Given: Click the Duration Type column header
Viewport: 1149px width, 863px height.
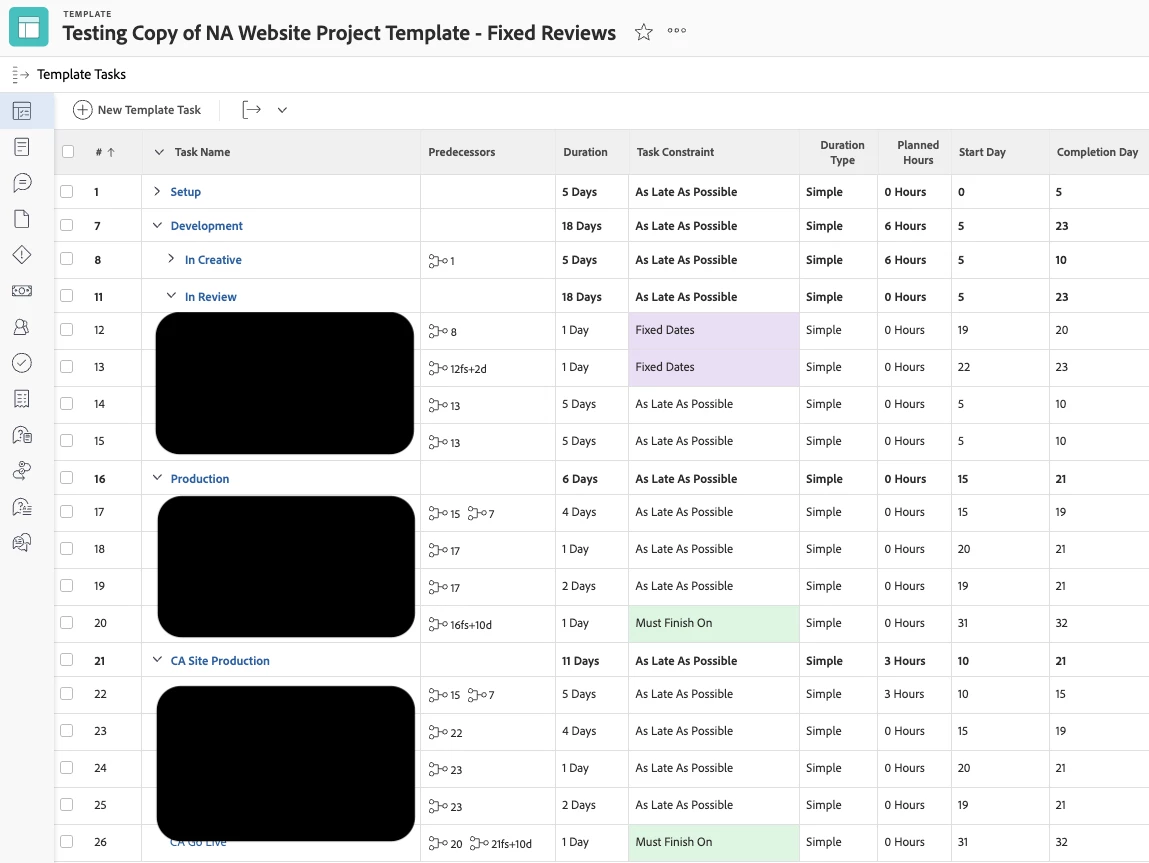Looking at the screenshot, I should click(x=842, y=152).
